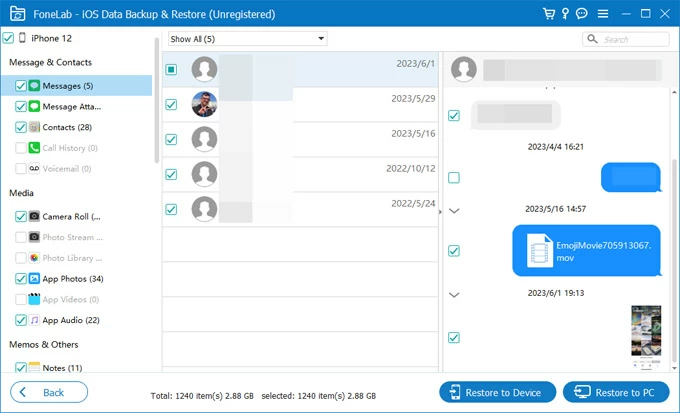
Task: Open the feedback chat bubble icon
Action: click(x=583, y=14)
